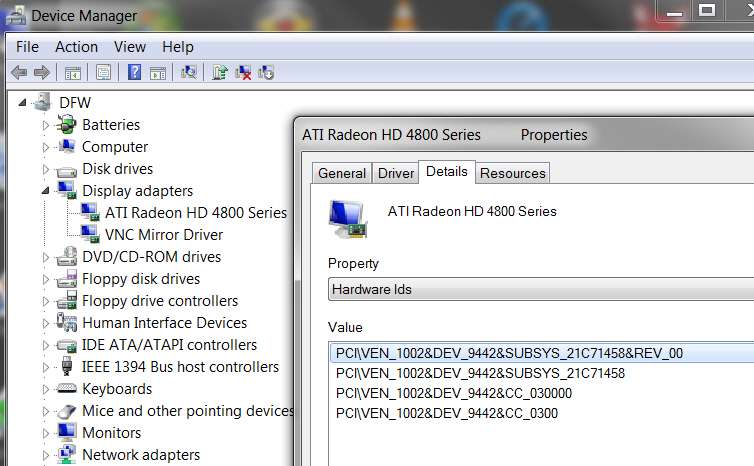Open the Action menu

pos(76,47)
